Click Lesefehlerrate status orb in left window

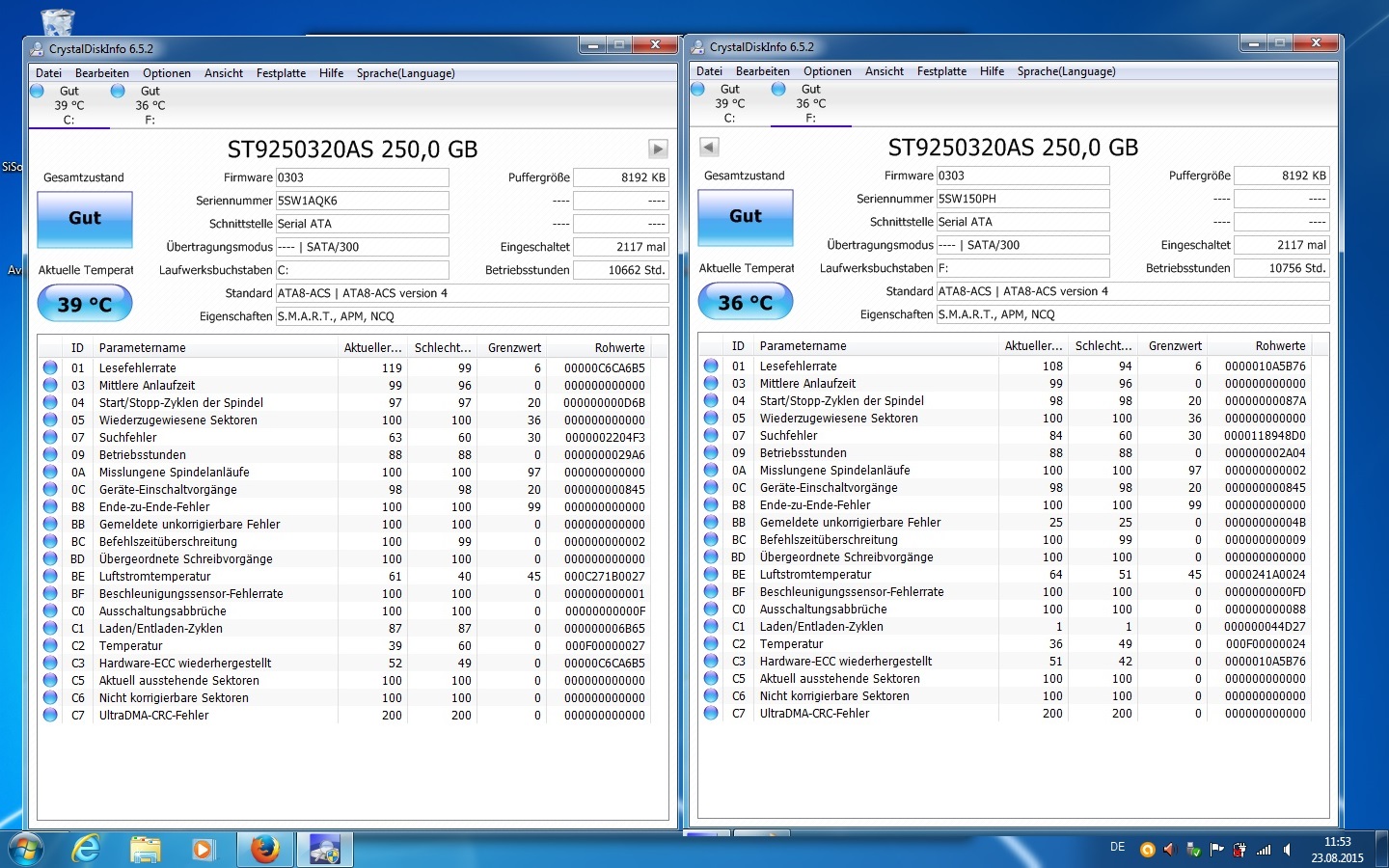(x=50, y=367)
